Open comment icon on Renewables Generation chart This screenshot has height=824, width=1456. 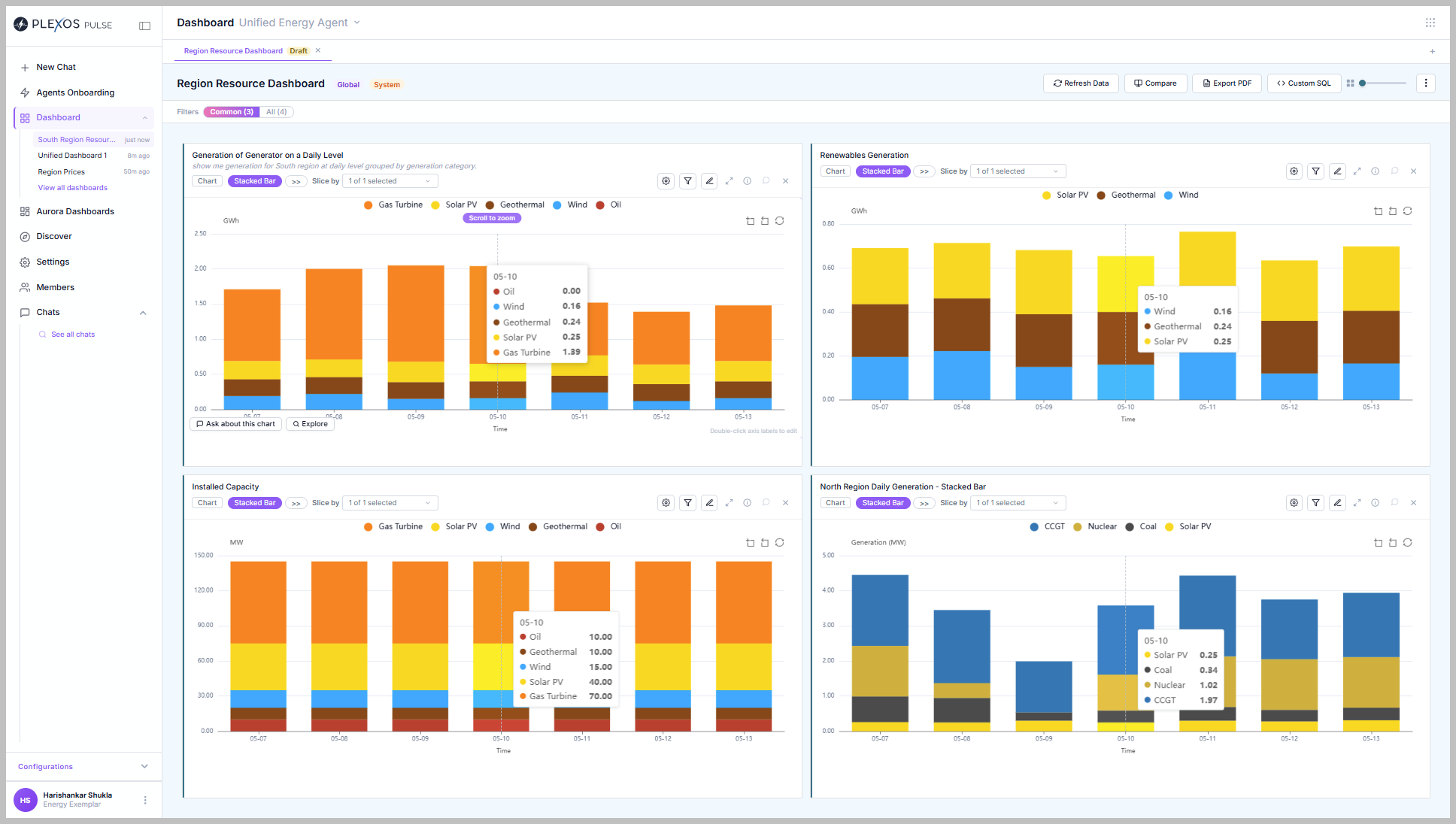pos(1394,171)
